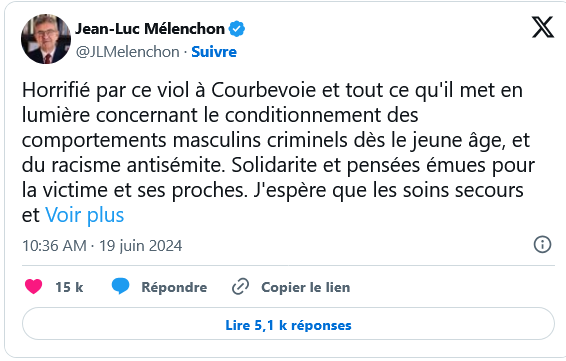This screenshot has height=361, width=566.
Task: Click the chain link icon
Action: pyautogui.click(x=240, y=287)
